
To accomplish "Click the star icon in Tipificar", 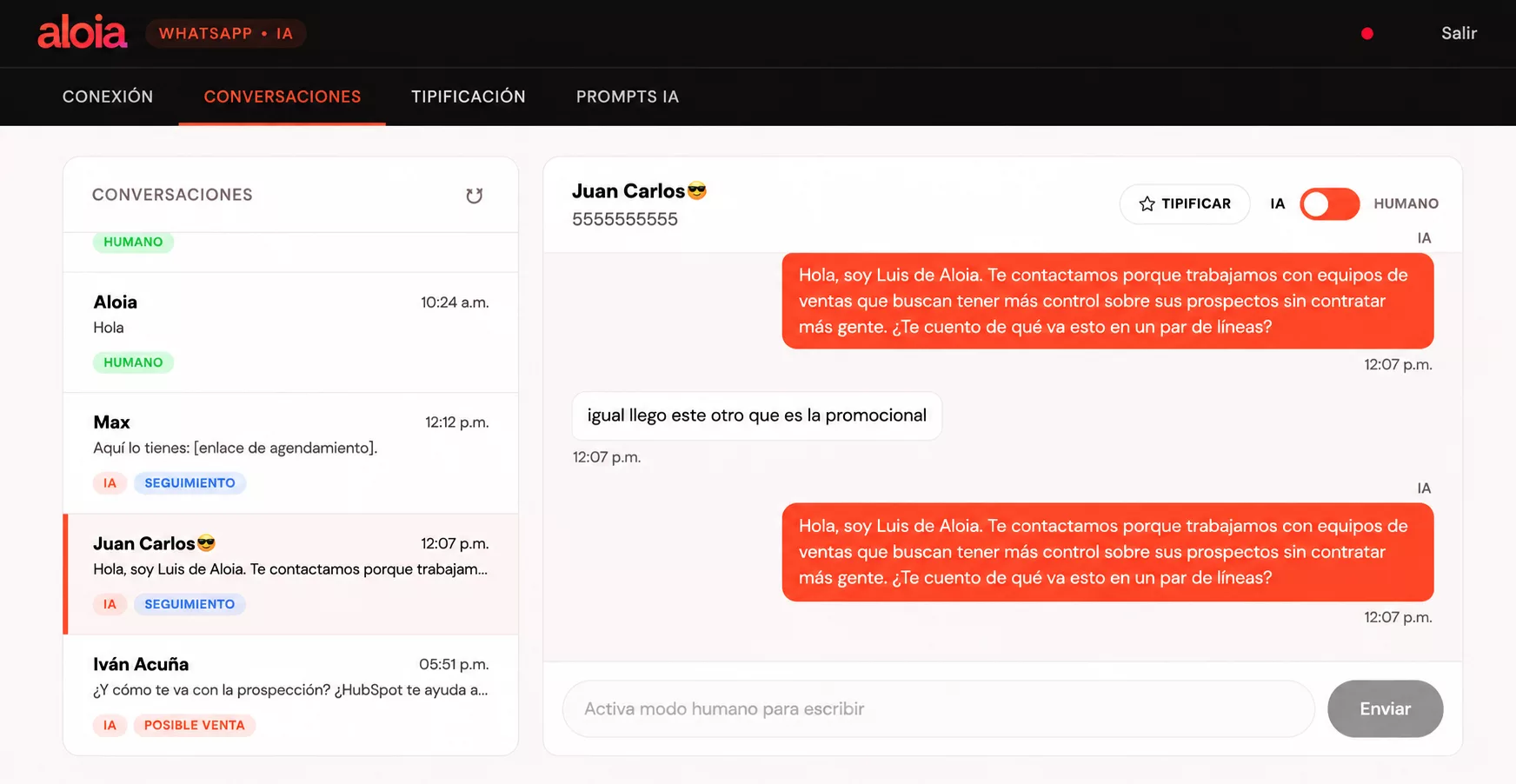I will (x=1147, y=203).
